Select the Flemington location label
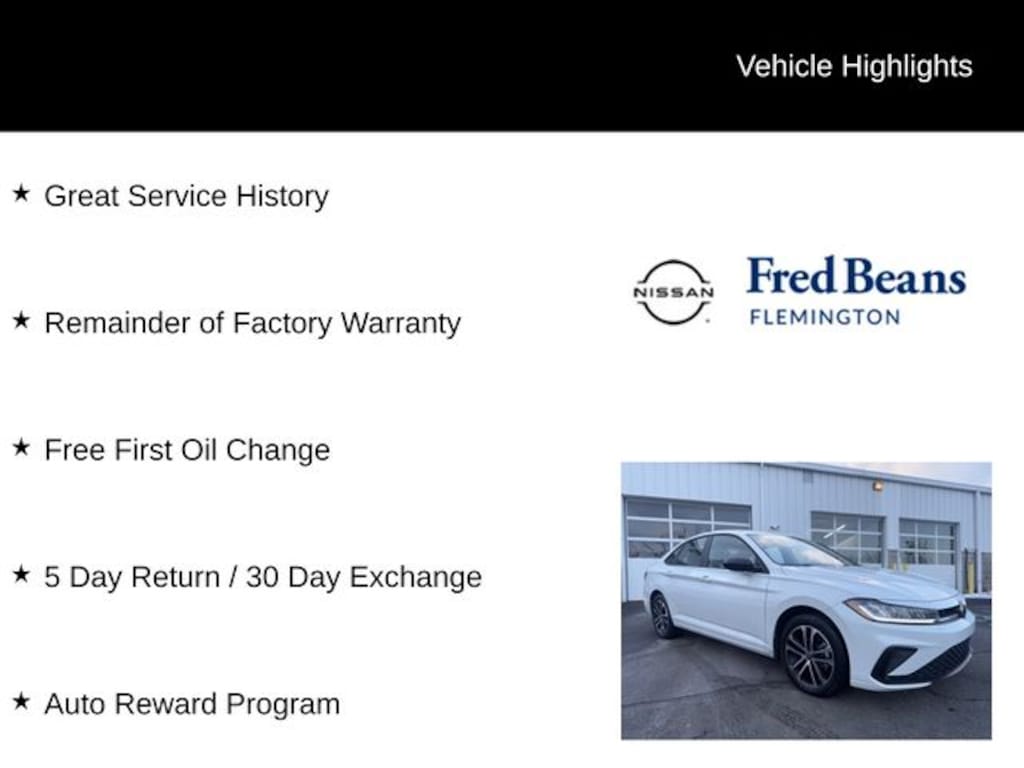Viewport: 1024px width, 768px height. [825, 317]
